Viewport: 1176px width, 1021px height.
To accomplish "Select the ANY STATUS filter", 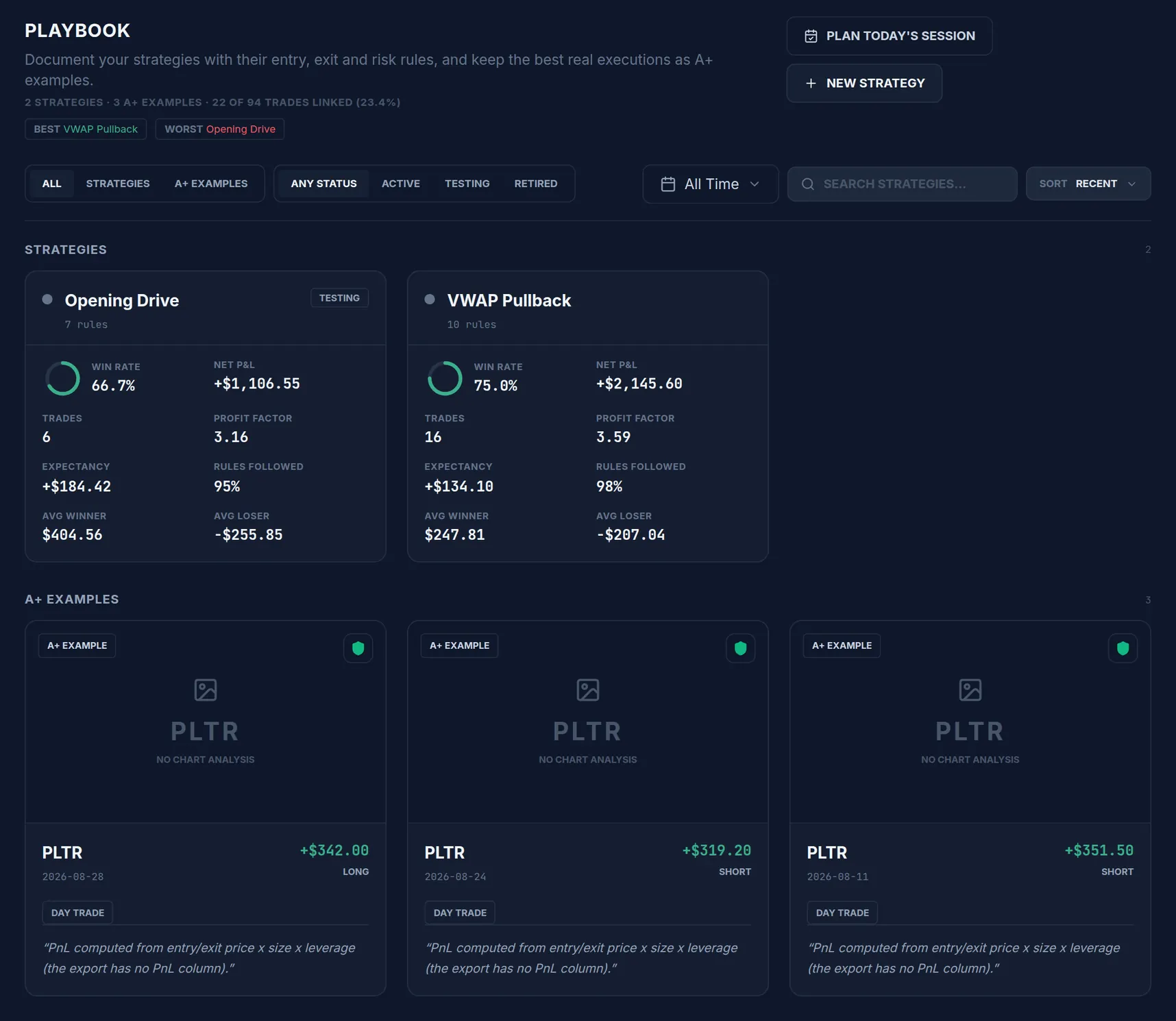I will 323,184.
